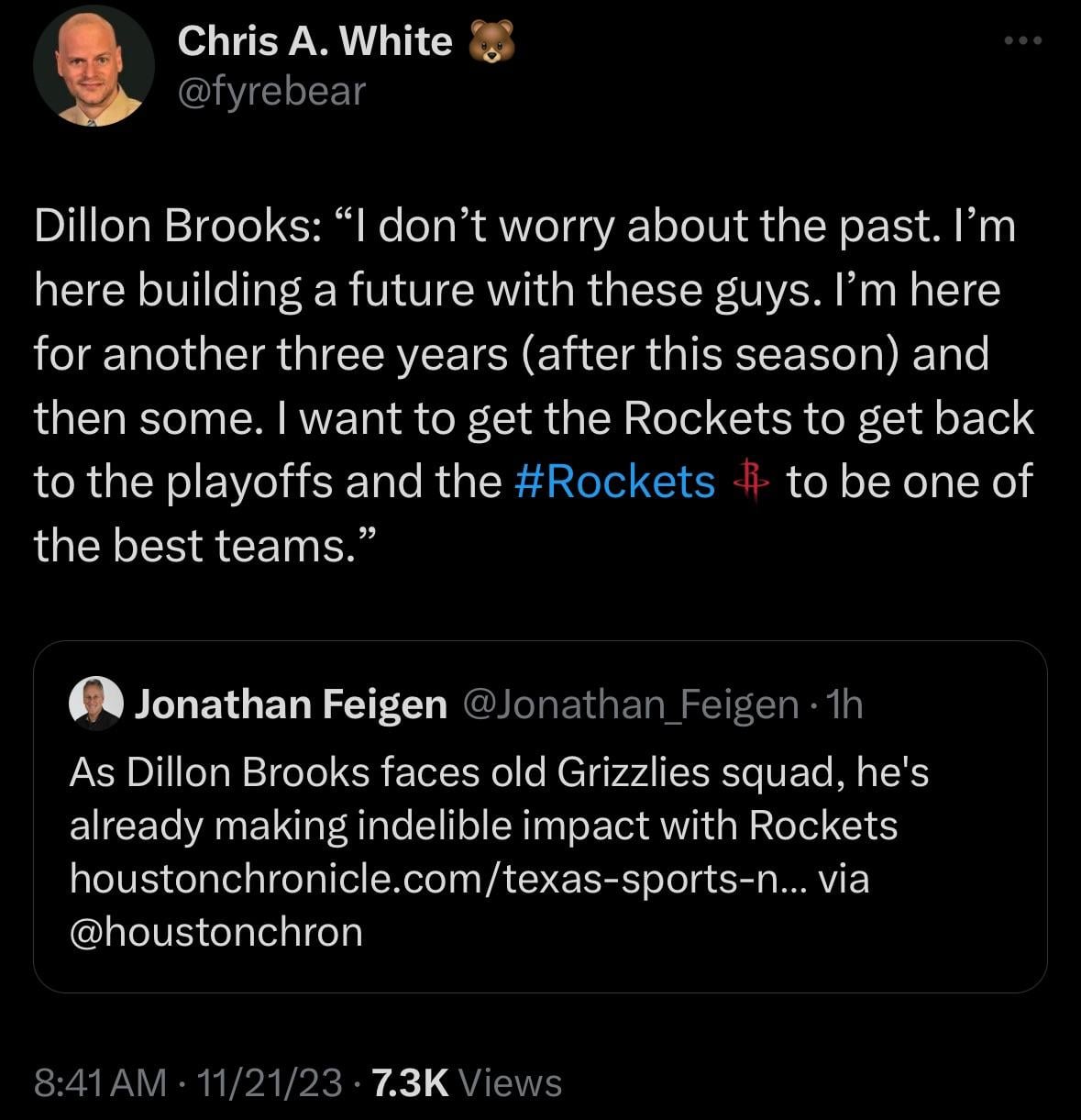Screen dimensions: 1081x1120
Task: Open the 7.3K view count
Action: click(x=411, y=1082)
